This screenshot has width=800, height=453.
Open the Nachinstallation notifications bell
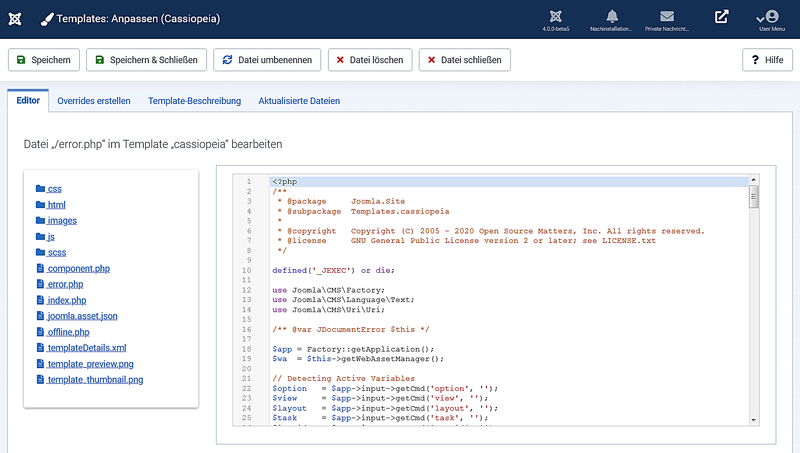coord(611,20)
